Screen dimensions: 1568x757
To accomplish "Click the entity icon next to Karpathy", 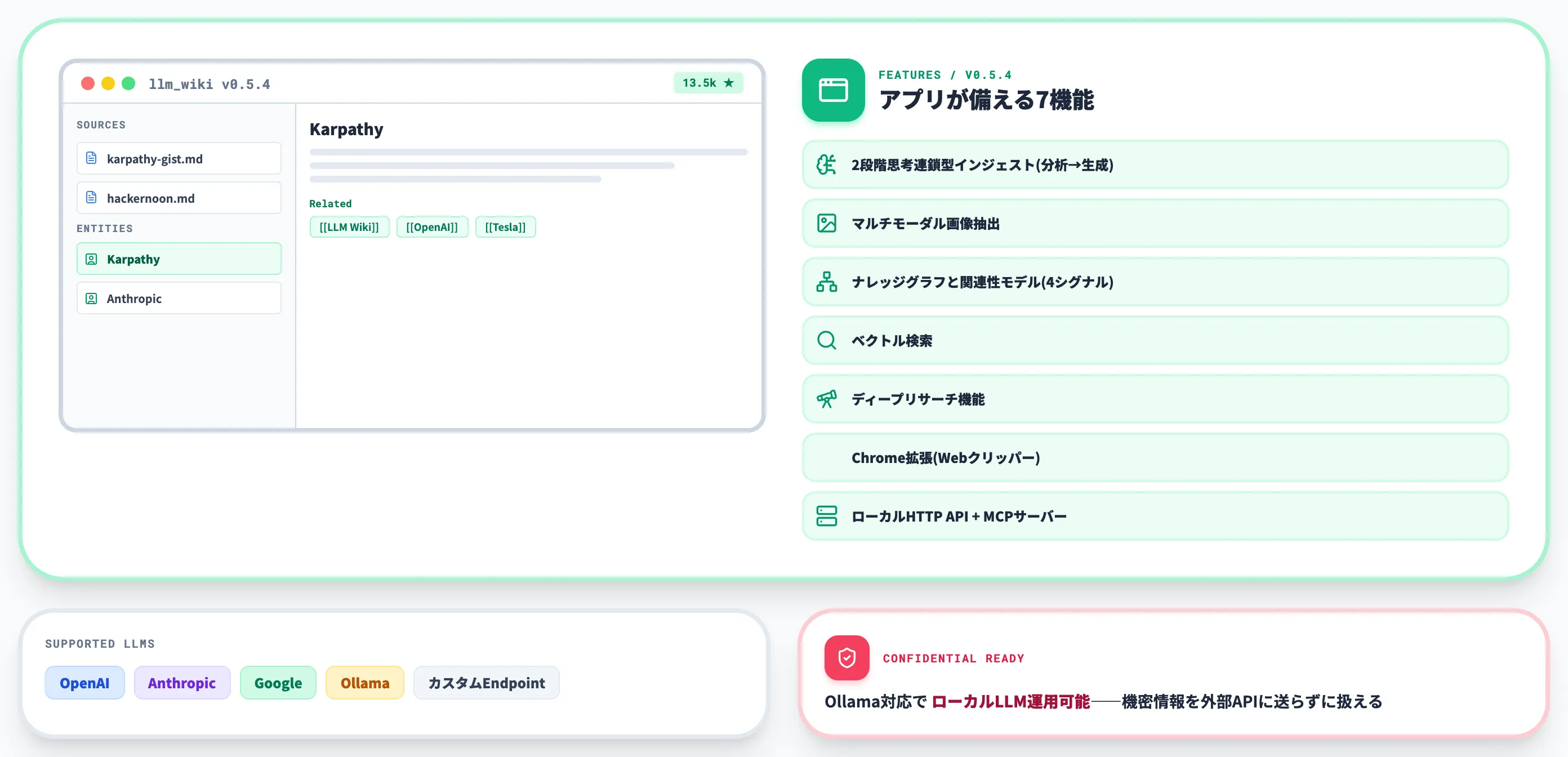I will [x=91, y=259].
